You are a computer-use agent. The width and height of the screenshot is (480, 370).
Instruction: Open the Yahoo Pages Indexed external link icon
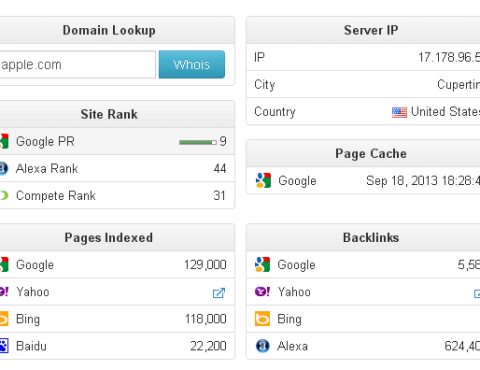click(x=219, y=293)
